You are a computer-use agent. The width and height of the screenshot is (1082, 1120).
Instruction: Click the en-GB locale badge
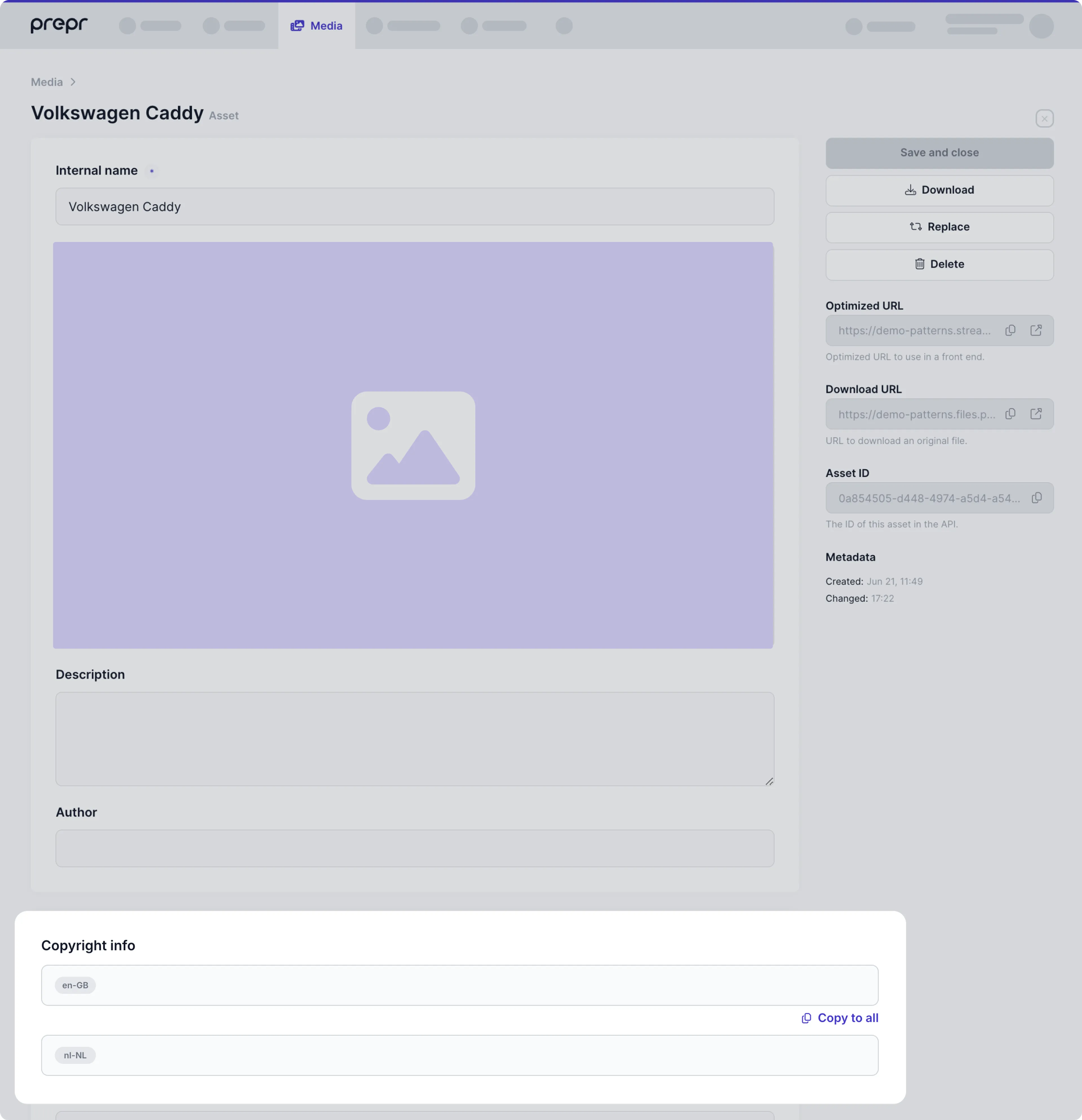(75, 985)
